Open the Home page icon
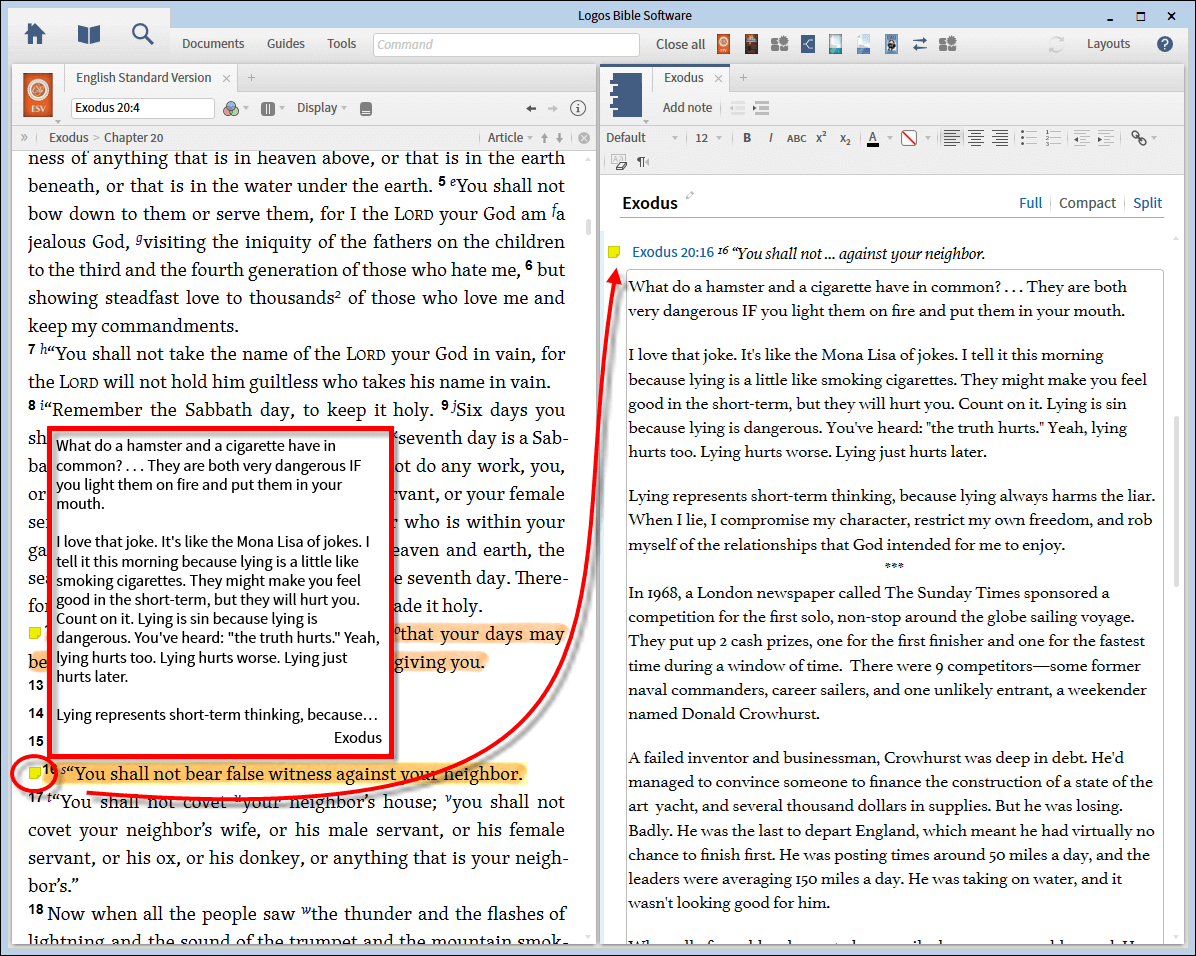The height and width of the screenshot is (956, 1196). pos(35,34)
